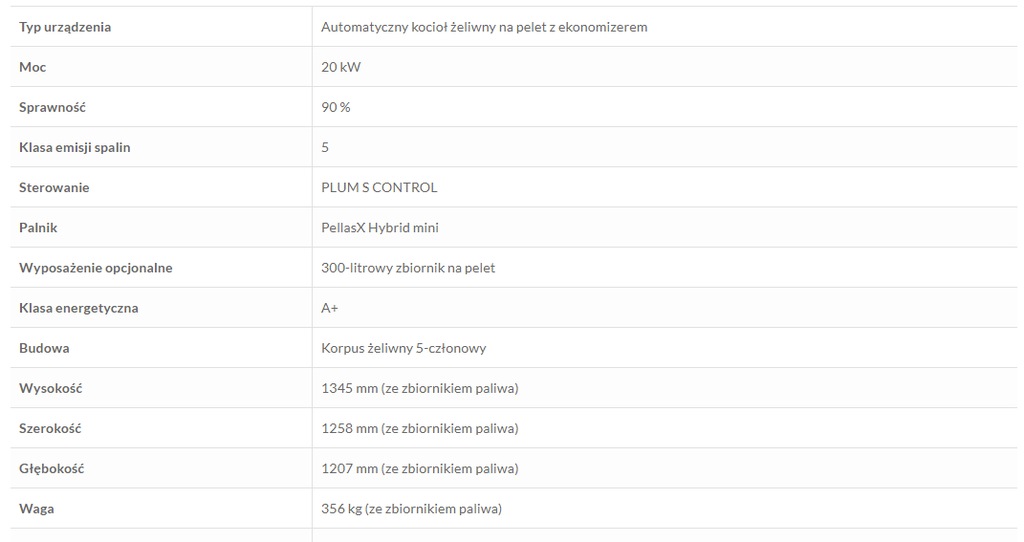Select the '90 %' efficiency value

[x=336, y=107]
